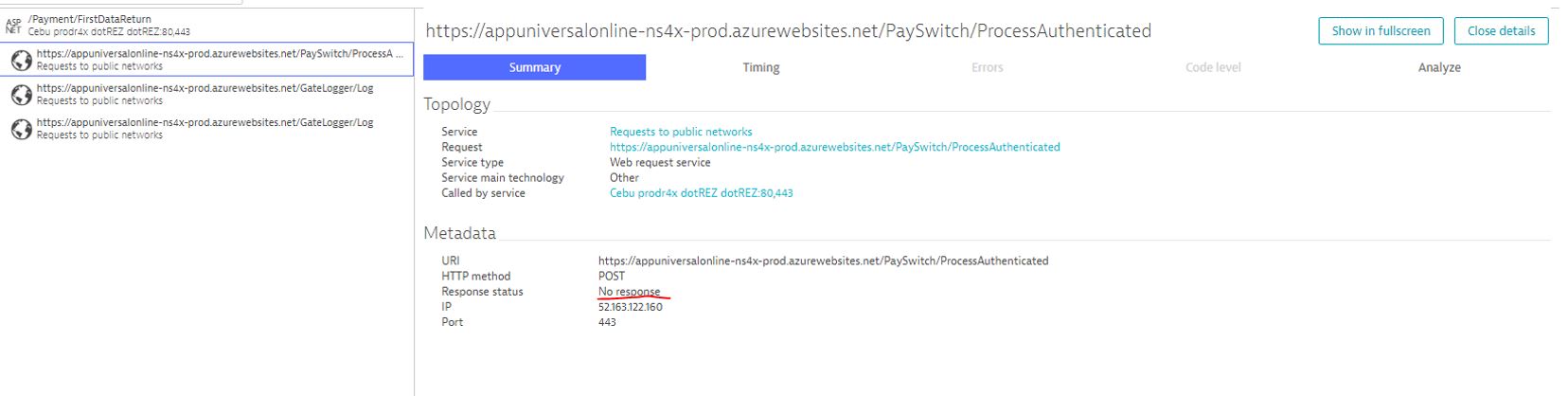Click Show in fullscreen button
This screenshot has width=1568, height=396.
pos(1381,30)
